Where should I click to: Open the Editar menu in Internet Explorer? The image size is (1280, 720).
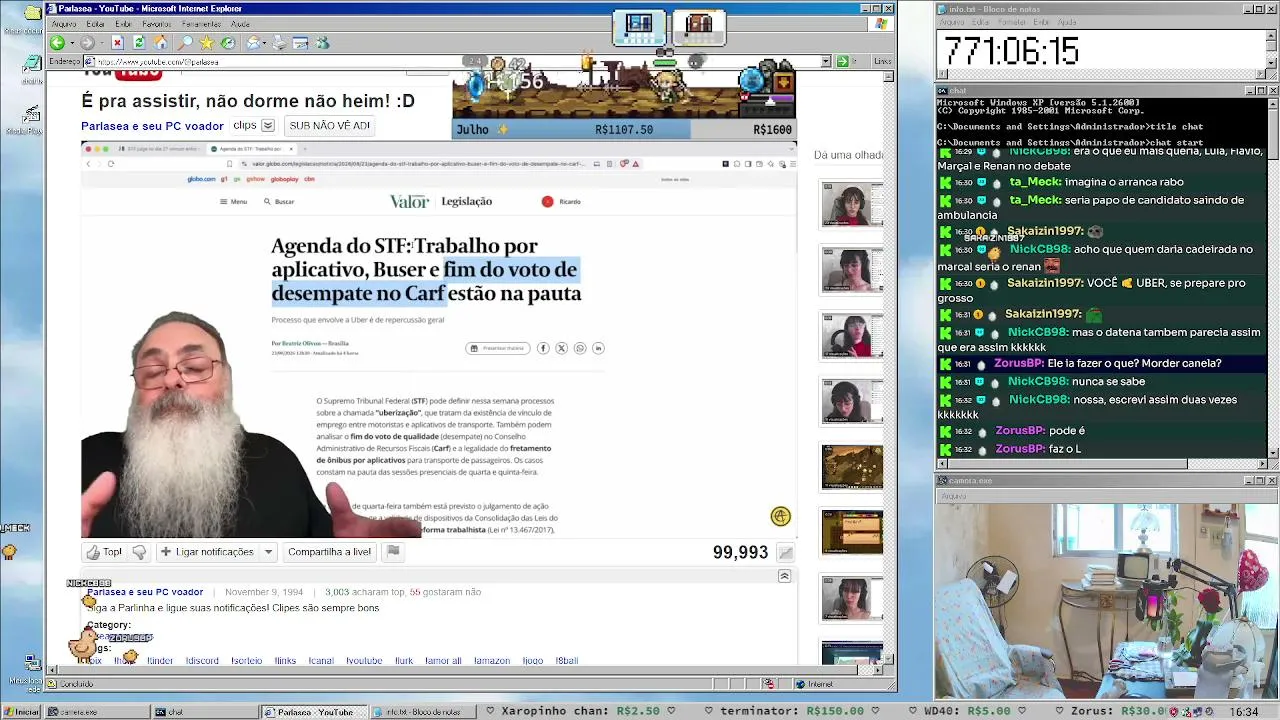[x=96, y=24]
